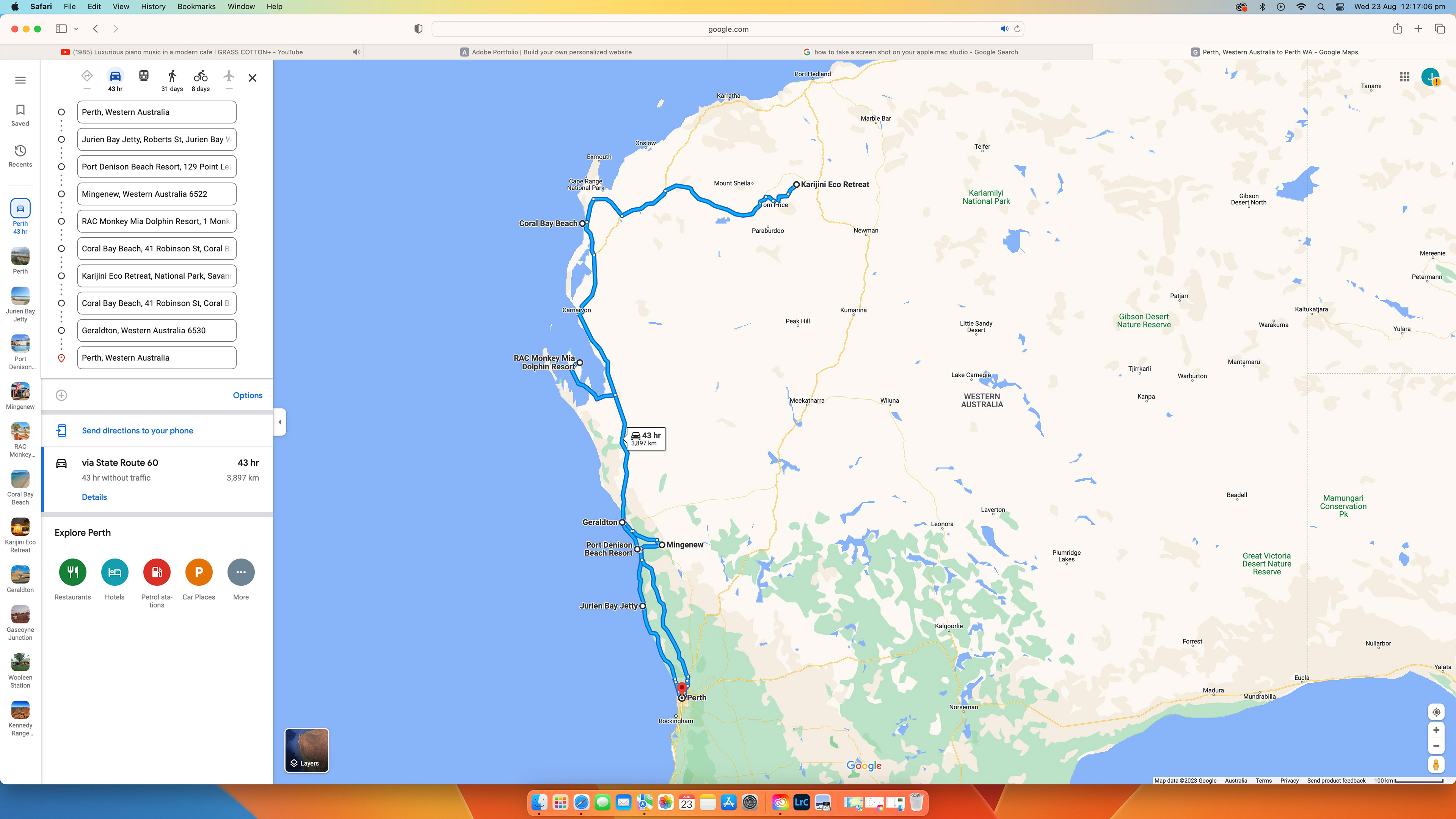Viewport: 1456px width, 819px height.
Task: Close the directions panel
Action: [x=253, y=78]
